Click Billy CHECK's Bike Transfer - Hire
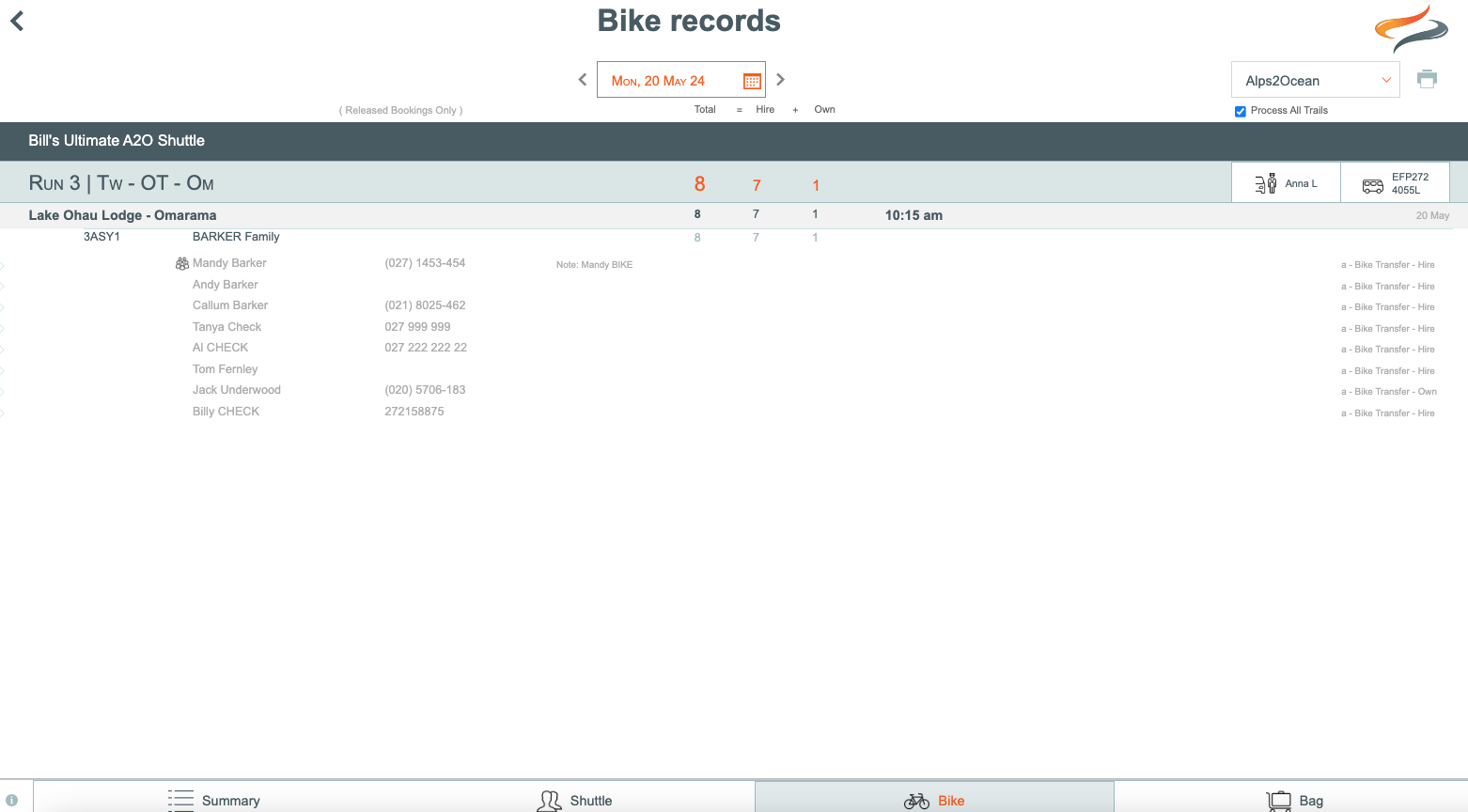The image size is (1468, 812). 1388,414
